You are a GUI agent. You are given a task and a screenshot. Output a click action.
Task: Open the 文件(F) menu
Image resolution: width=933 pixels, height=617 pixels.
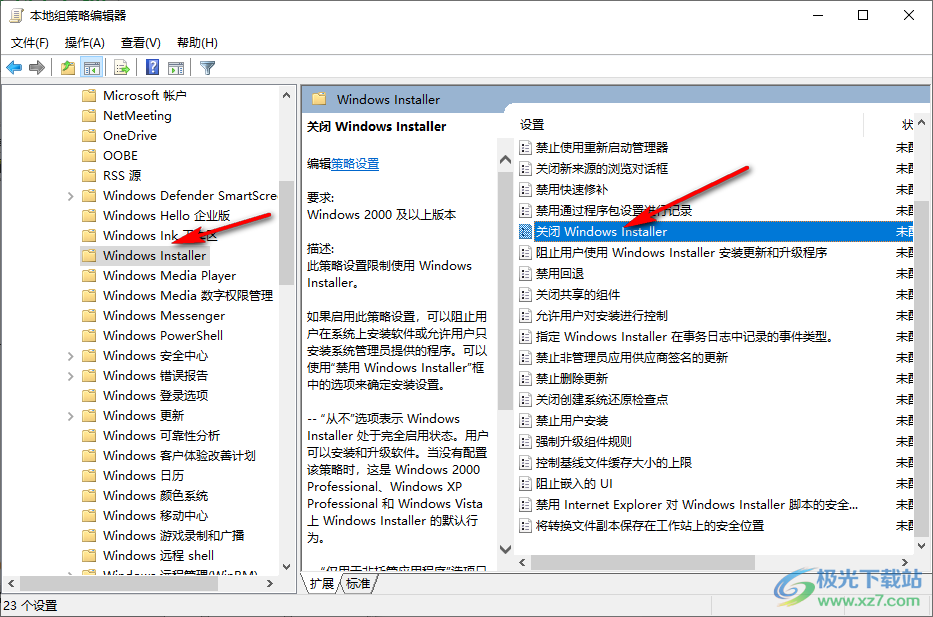[x=30, y=42]
